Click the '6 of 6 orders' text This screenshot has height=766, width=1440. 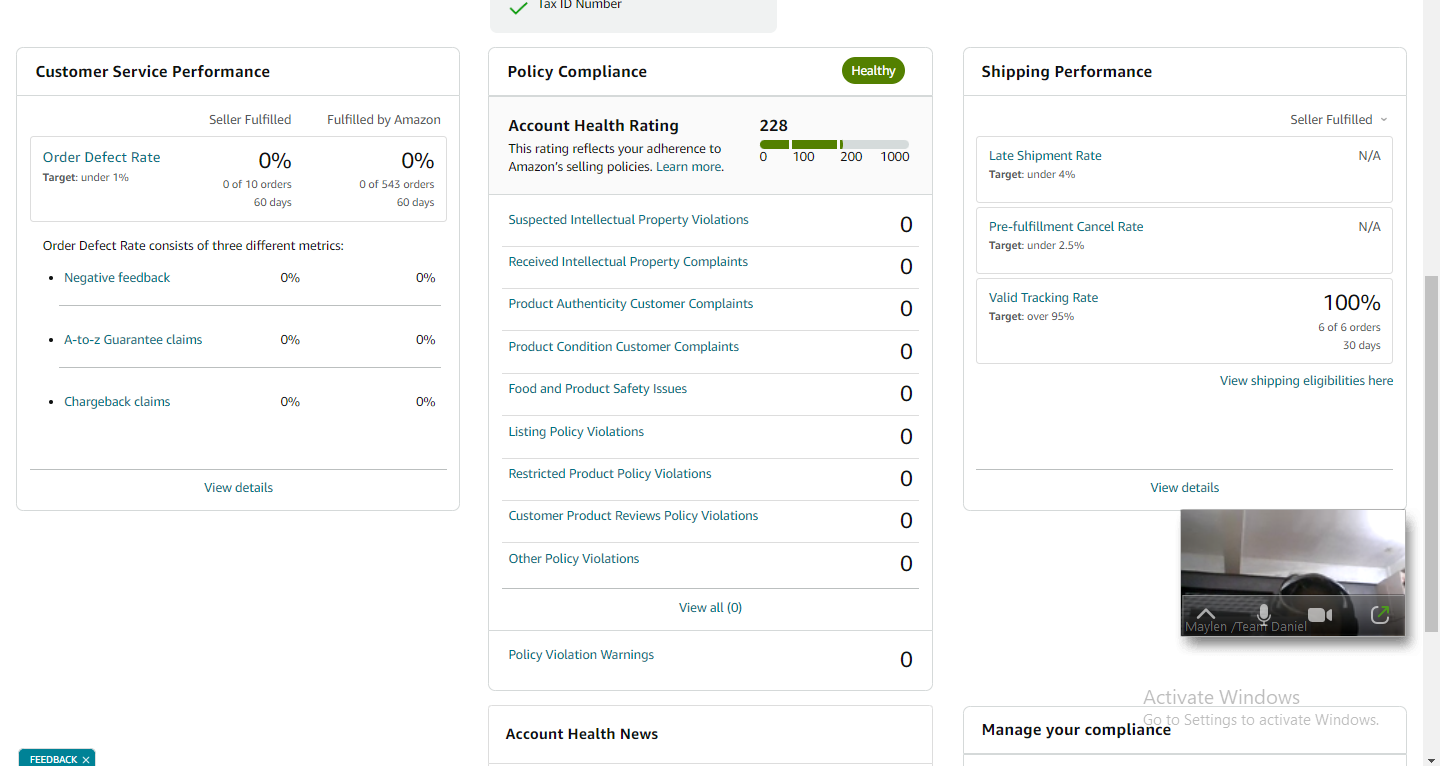[1349, 327]
